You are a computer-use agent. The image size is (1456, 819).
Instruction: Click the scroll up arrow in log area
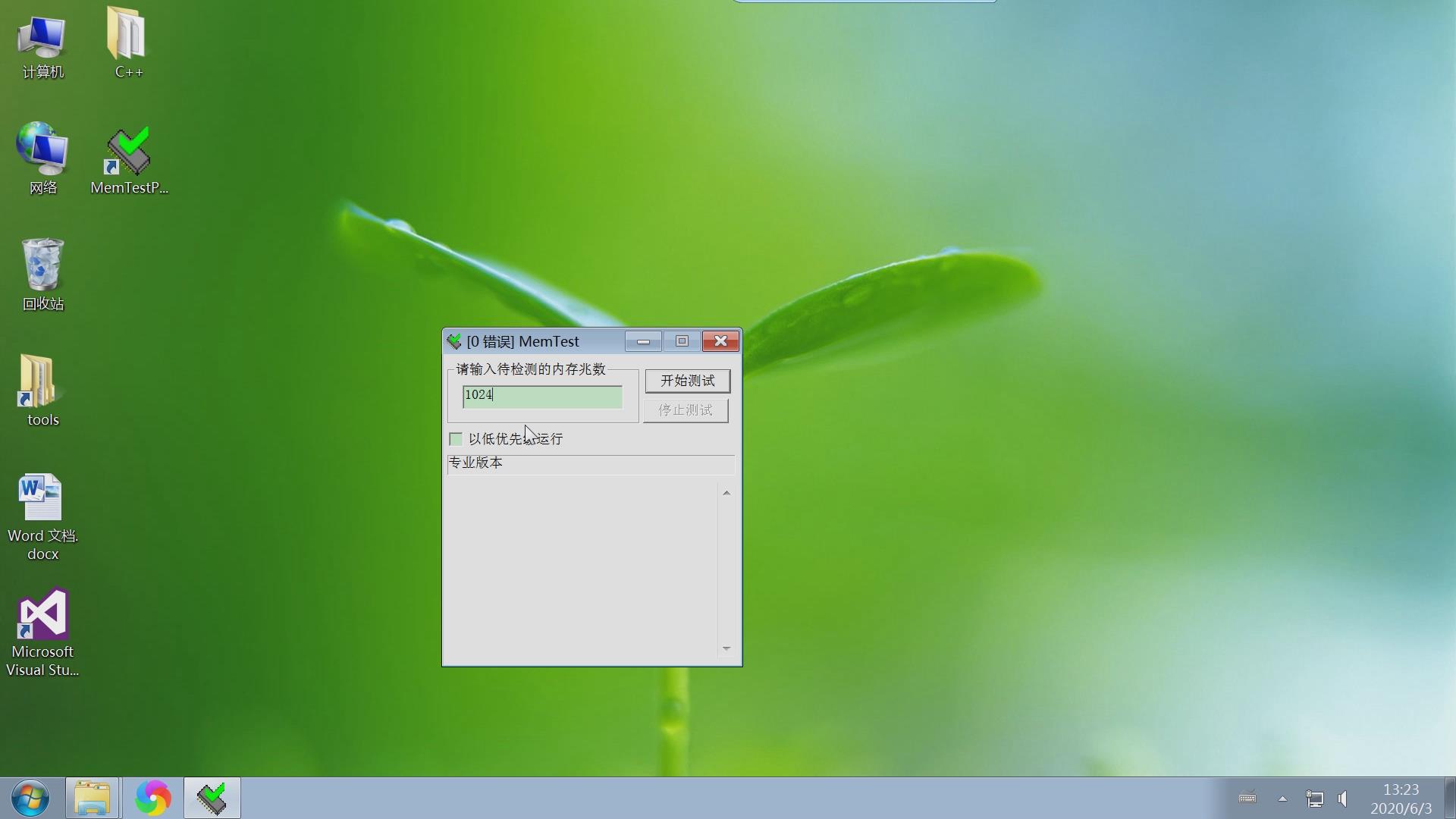point(726,493)
